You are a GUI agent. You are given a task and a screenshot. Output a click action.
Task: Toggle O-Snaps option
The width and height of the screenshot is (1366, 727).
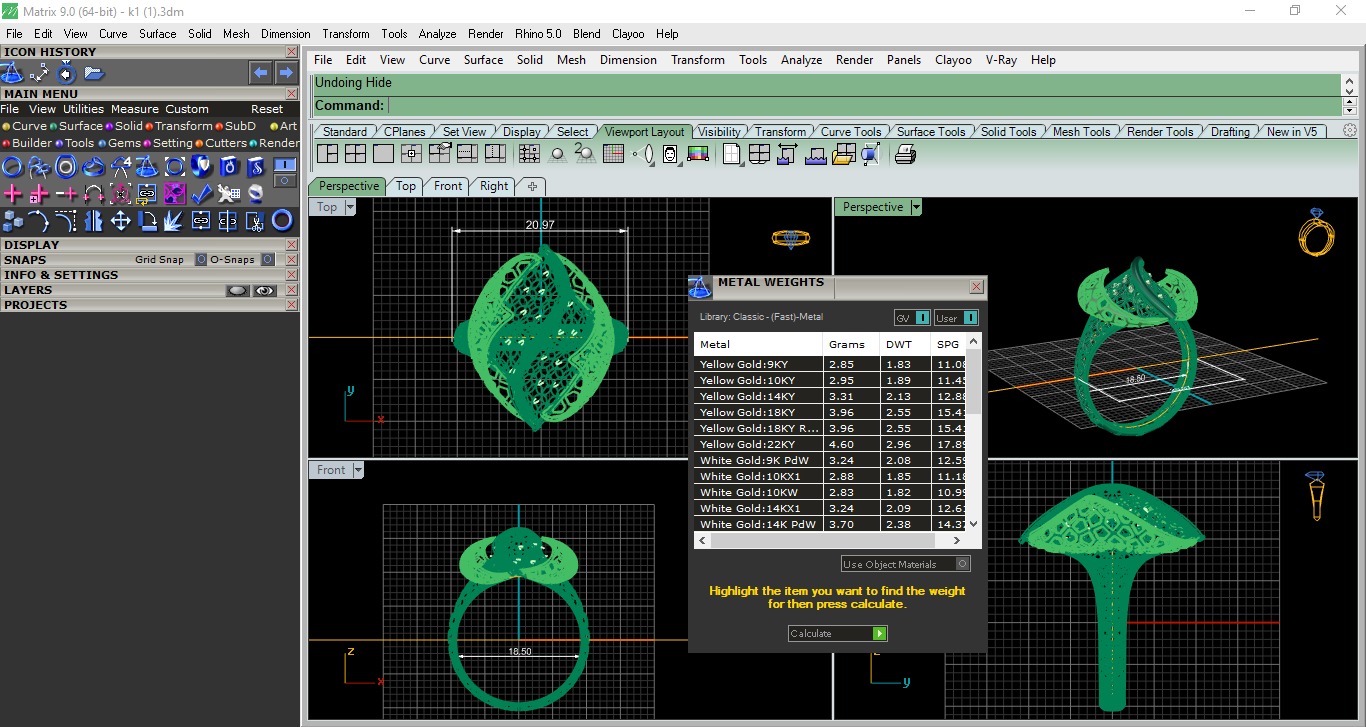[267, 260]
